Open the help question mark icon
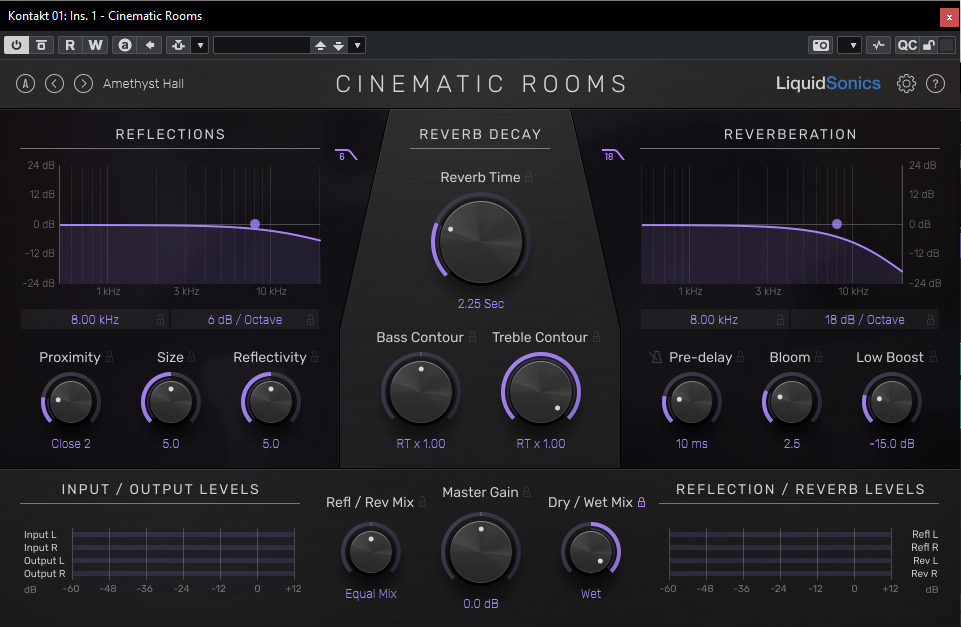Viewport: 961px width, 627px height. 935,83
